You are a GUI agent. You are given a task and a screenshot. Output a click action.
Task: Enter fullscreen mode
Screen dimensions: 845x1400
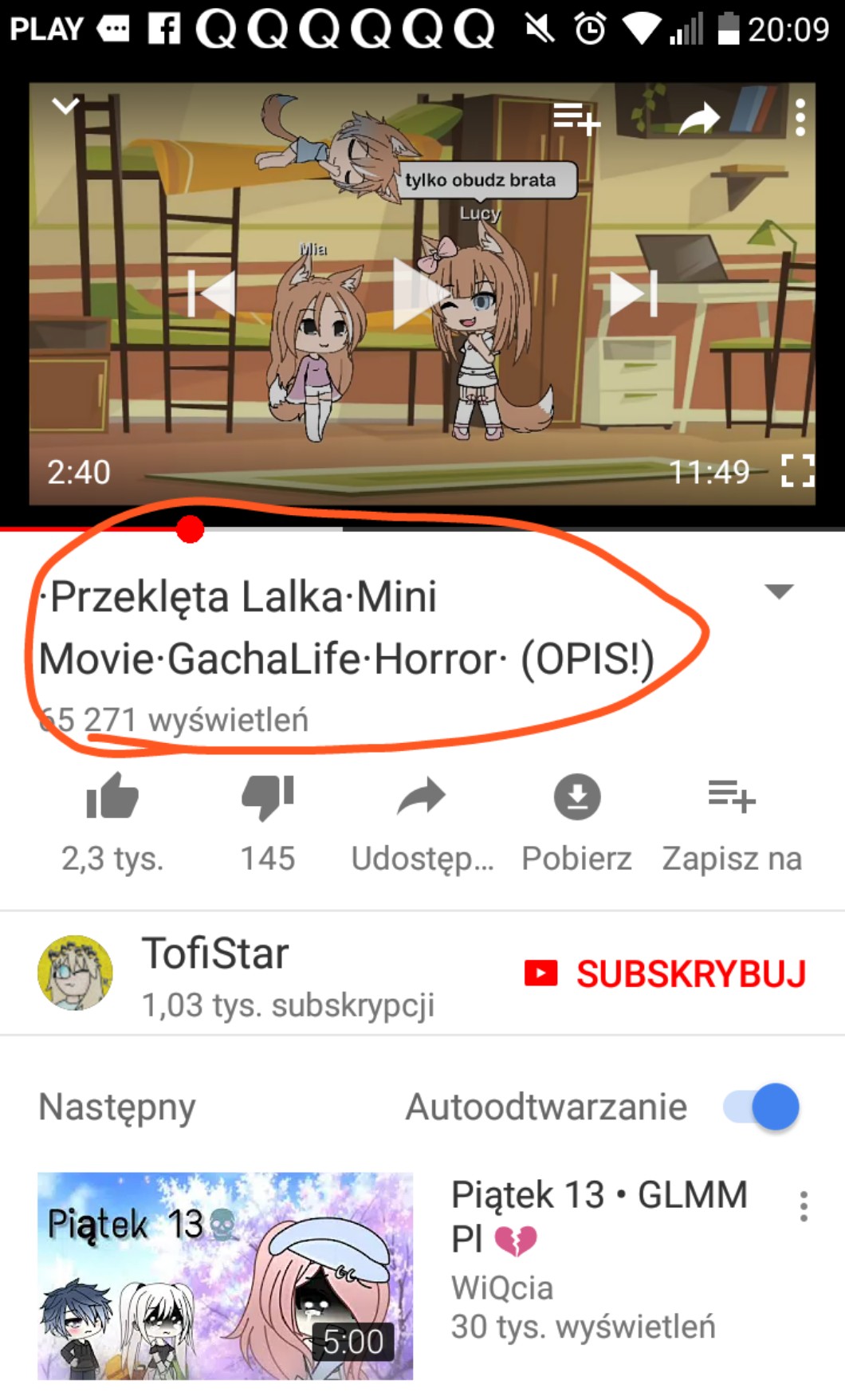[797, 470]
